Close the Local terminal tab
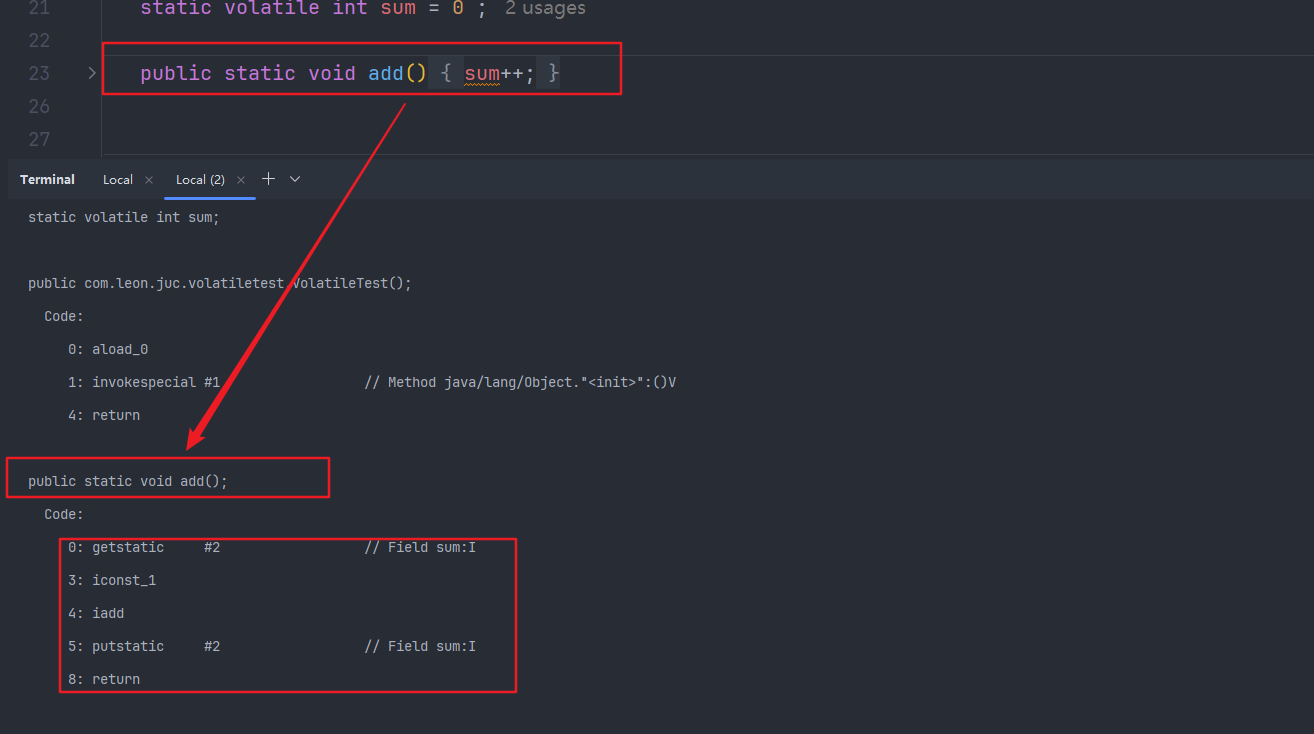Screen dimensions: 1314x734 click(x=149, y=180)
